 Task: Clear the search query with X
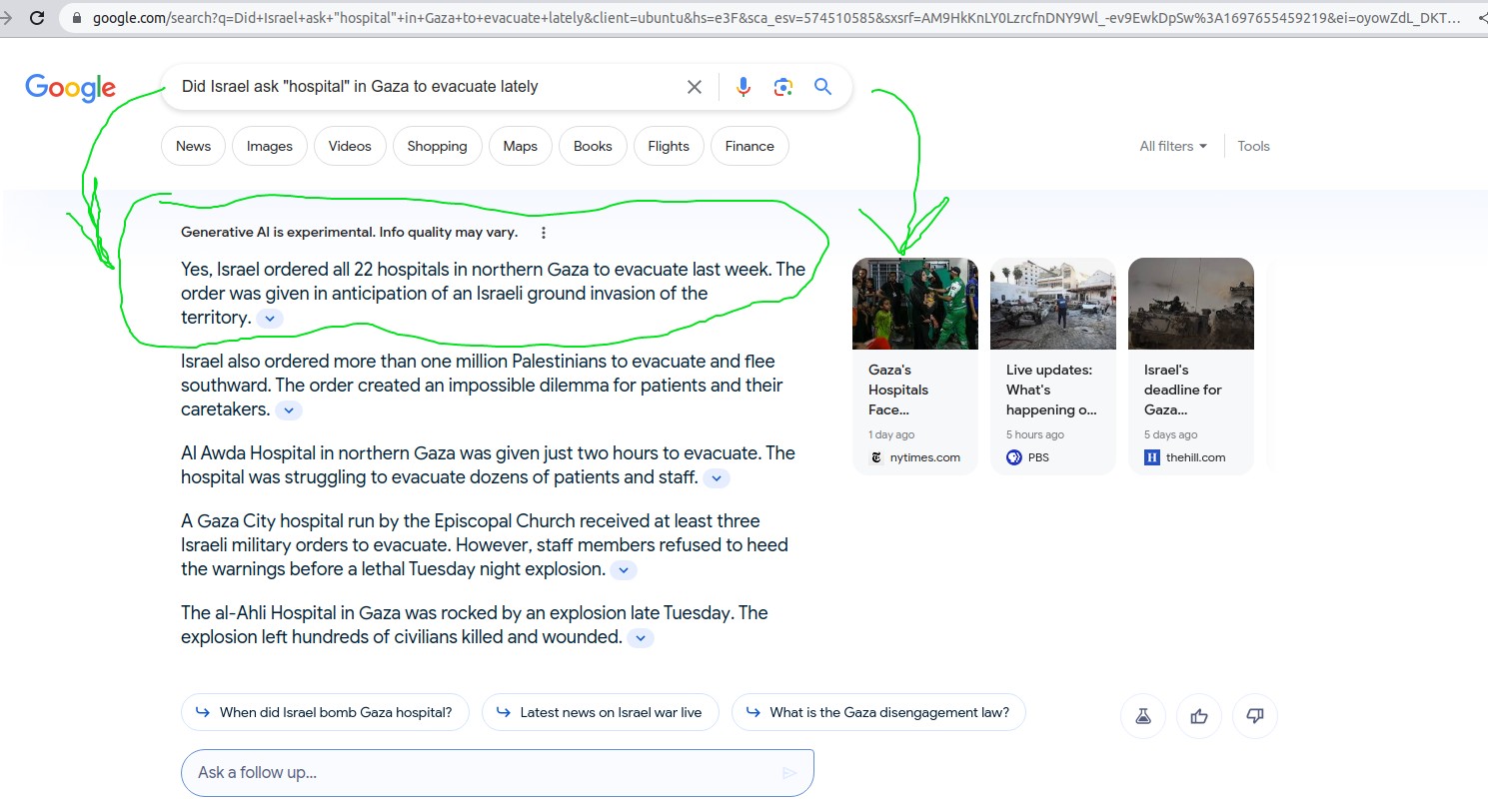(695, 87)
